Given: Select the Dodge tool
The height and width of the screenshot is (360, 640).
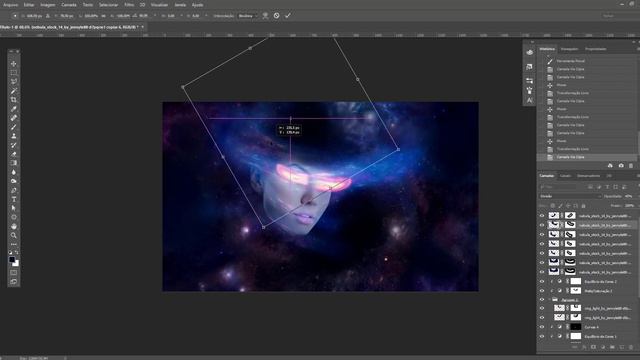Looking at the screenshot, I should pos(13,181).
